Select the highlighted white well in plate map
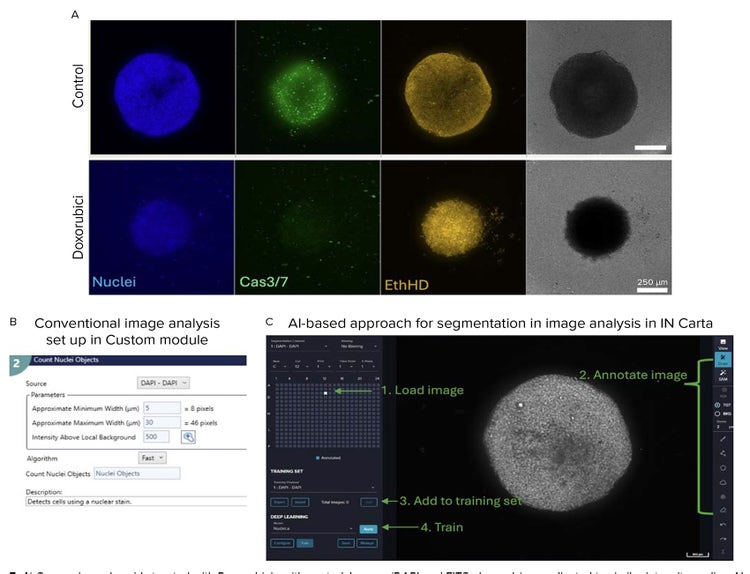The image size is (750, 574). click(x=325, y=393)
